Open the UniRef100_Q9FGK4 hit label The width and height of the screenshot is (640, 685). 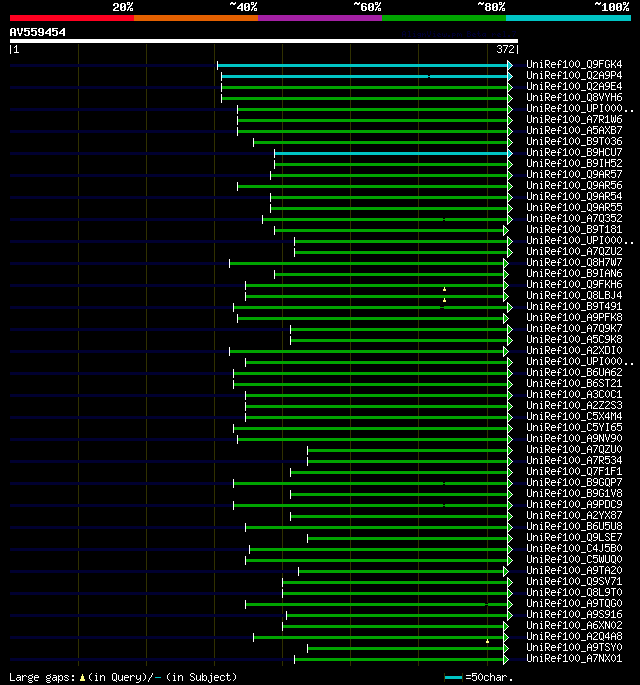(x=574, y=65)
